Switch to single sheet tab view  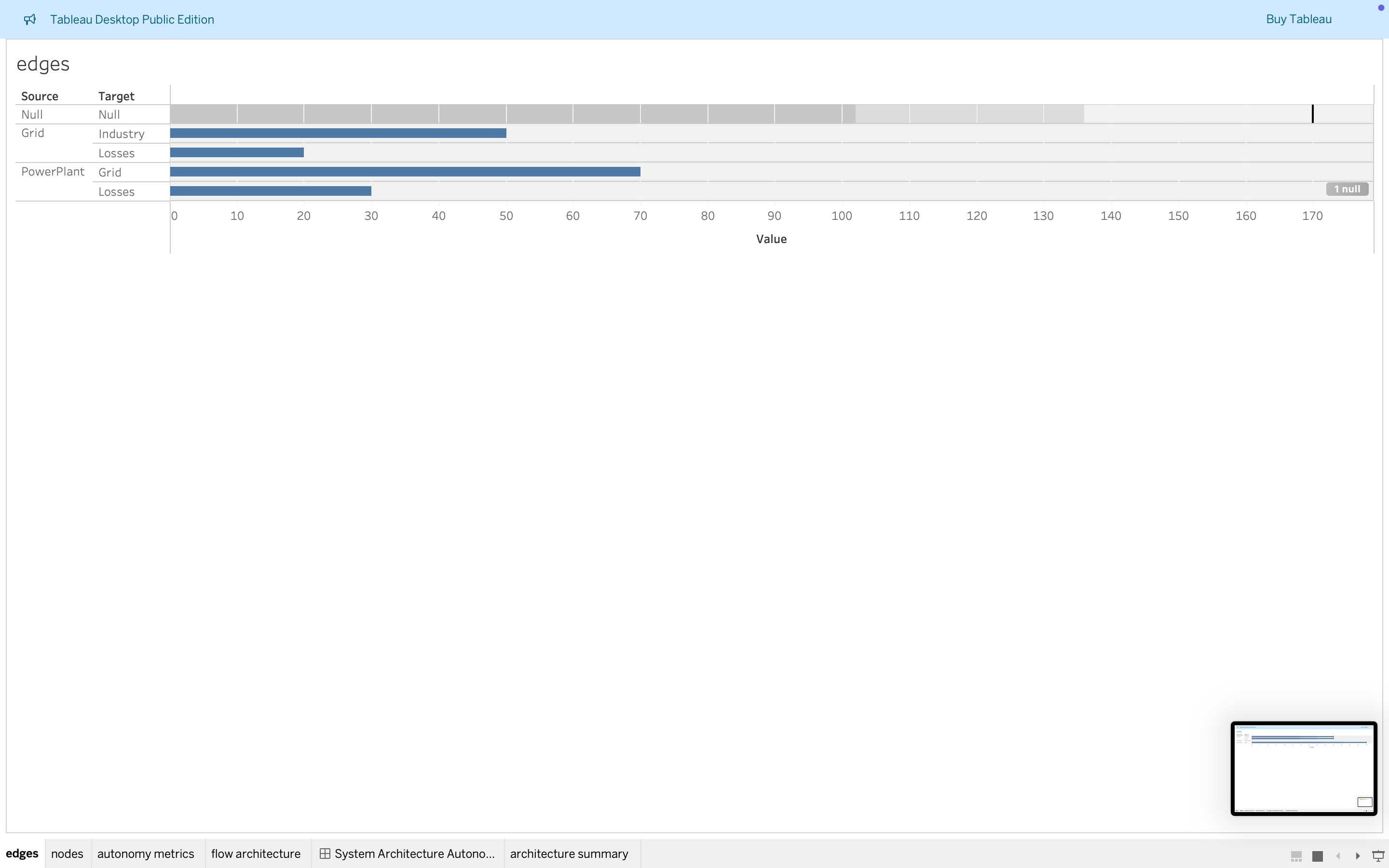[x=1317, y=856]
